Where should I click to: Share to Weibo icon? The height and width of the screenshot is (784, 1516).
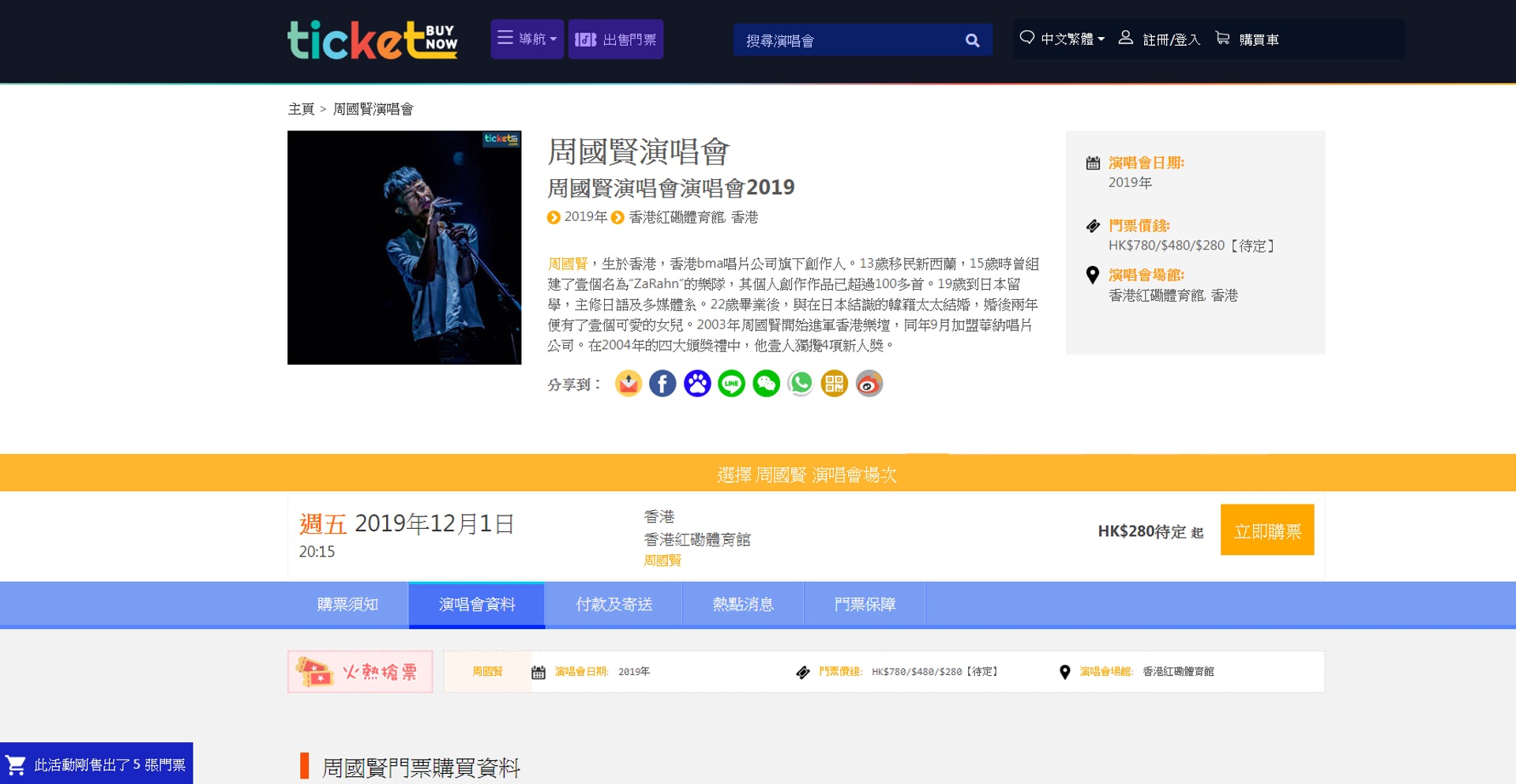[869, 384]
